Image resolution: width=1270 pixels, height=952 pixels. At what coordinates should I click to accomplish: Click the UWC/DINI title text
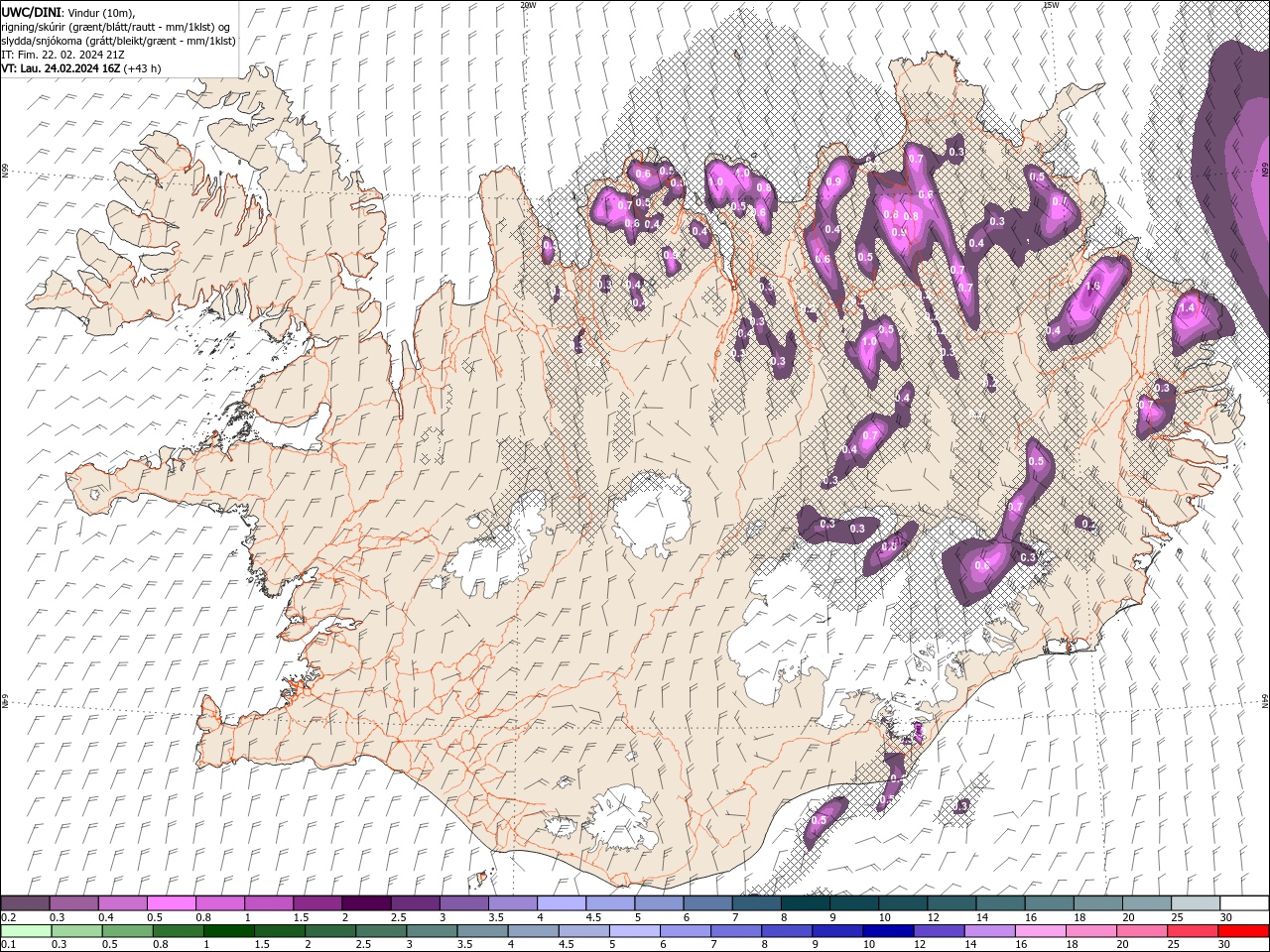coord(30,11)
